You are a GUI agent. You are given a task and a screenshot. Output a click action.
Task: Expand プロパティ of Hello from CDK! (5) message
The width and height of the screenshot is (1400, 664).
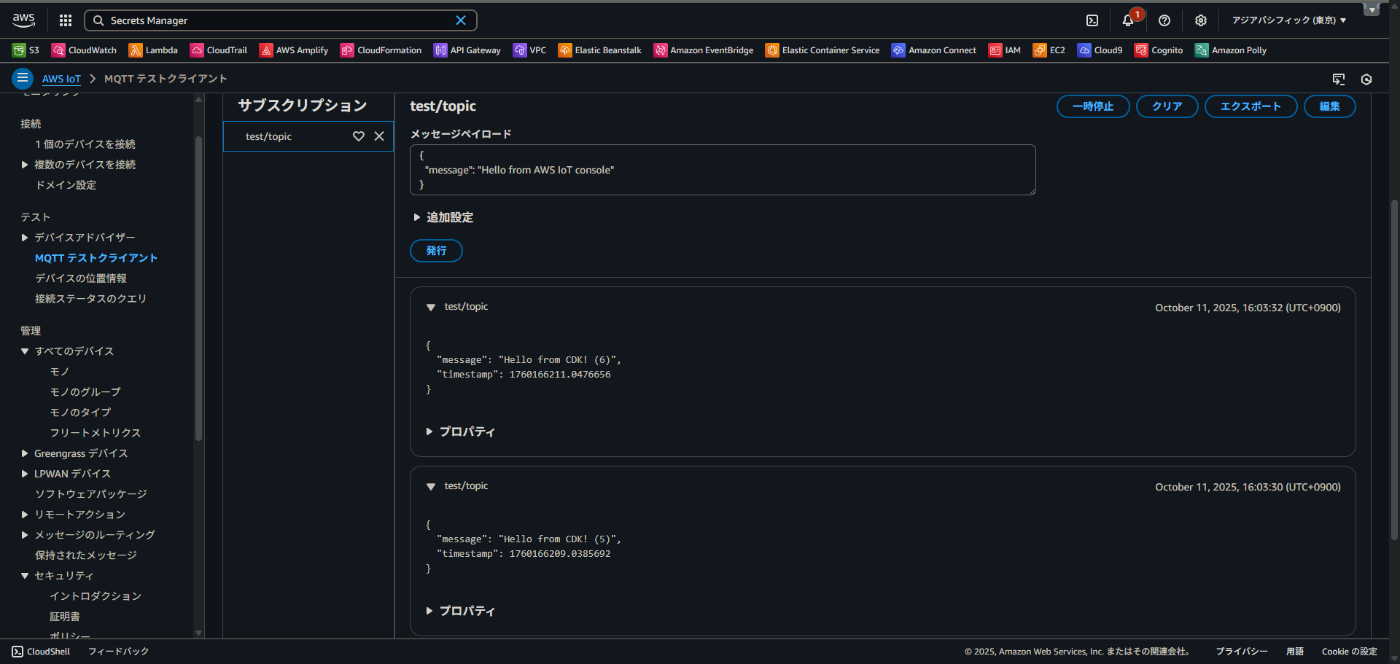pyautogui.click(x=460, y=611)
